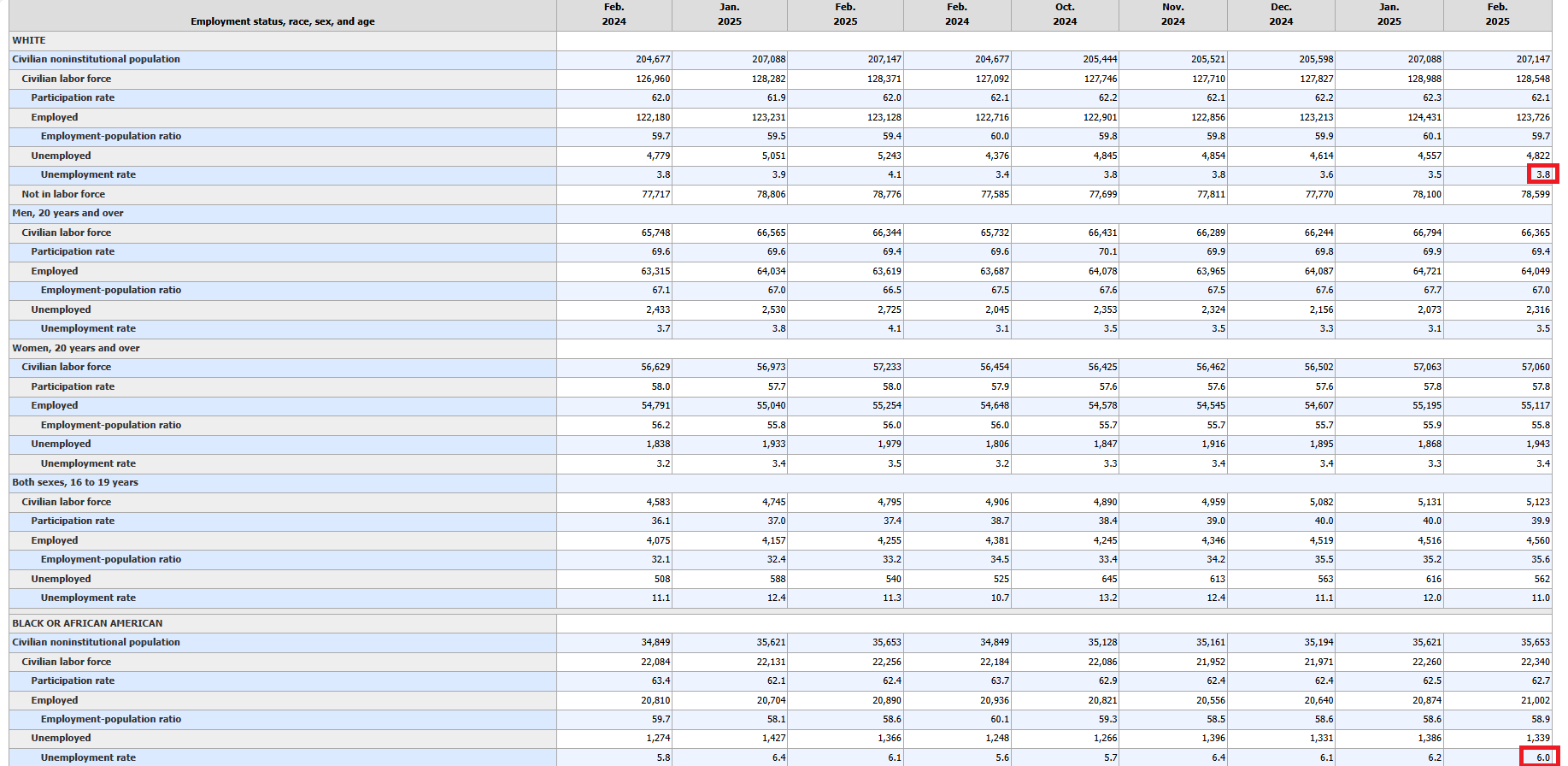Select the 'Women, 20 years and over' row label
Viewport: 1568px width, 766px height.
[76, 348]
